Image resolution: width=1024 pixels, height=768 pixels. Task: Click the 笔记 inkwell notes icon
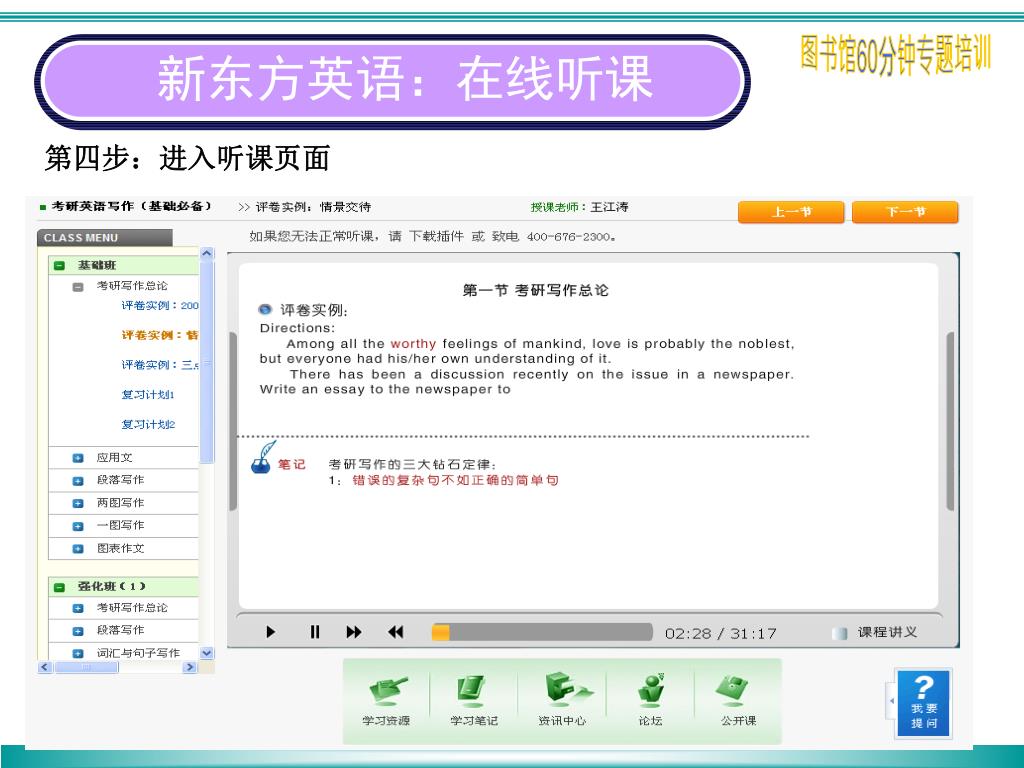pos(263,457)
